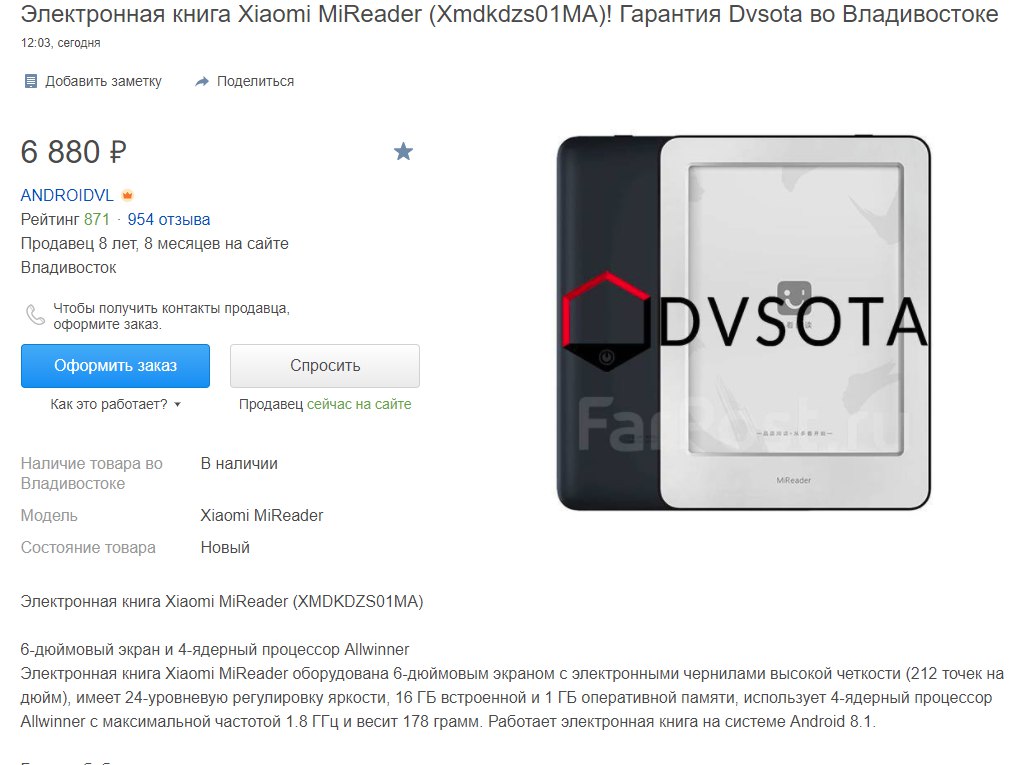
Task: Click the listing title heading
Action: pyautogui.click(x=509, y=14)
